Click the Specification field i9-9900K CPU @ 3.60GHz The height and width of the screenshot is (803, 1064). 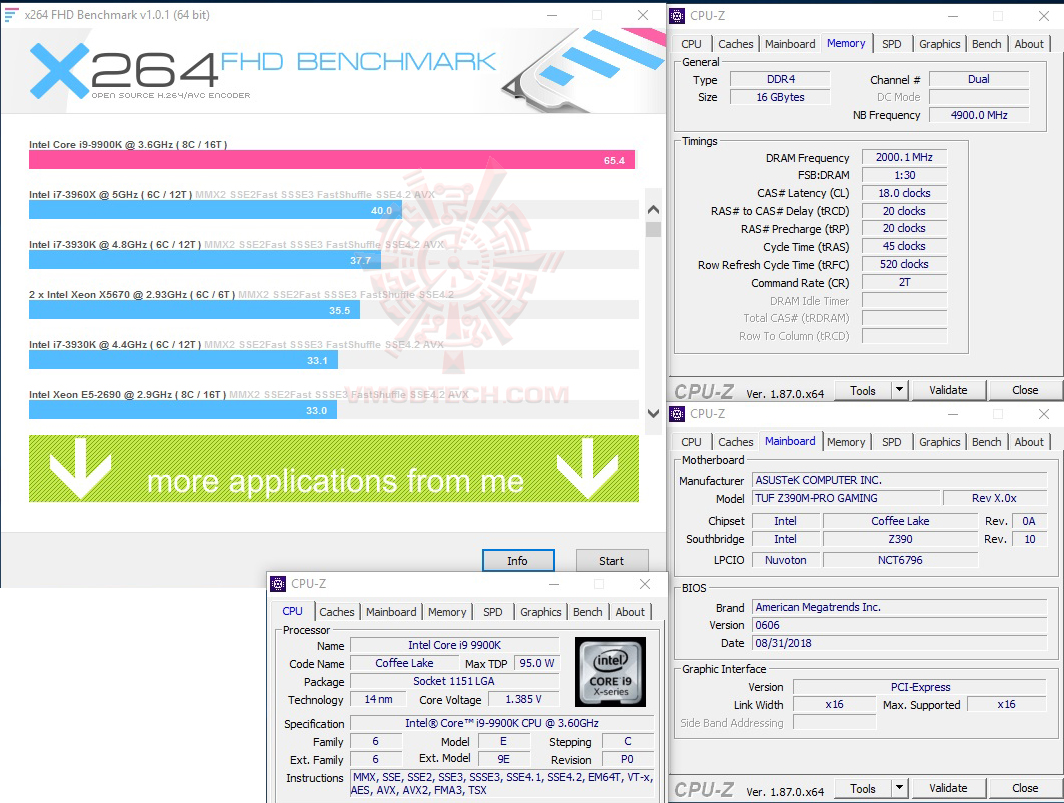502,723
